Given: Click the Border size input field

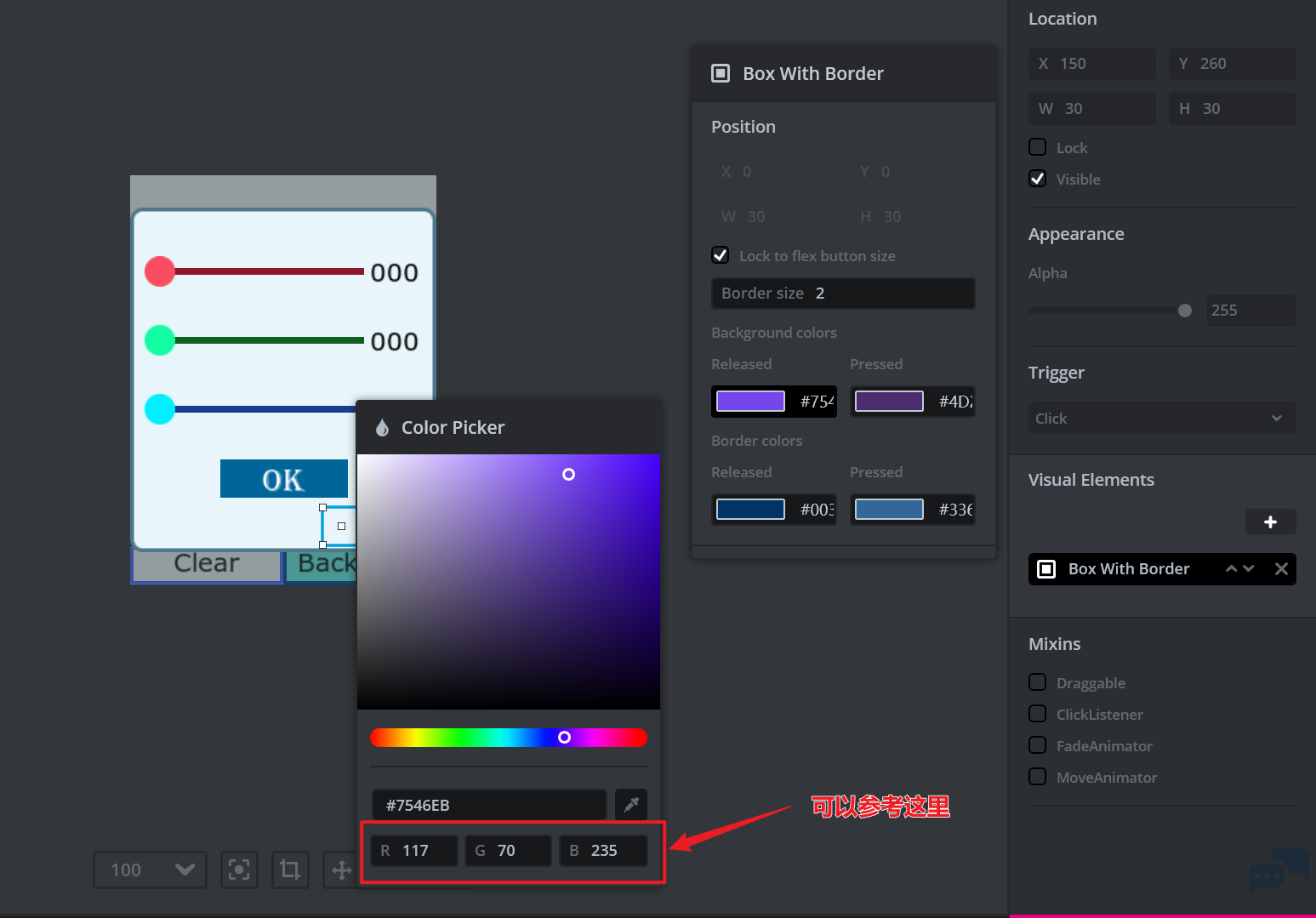Looking at the screenshot, I should click(842, 294).
